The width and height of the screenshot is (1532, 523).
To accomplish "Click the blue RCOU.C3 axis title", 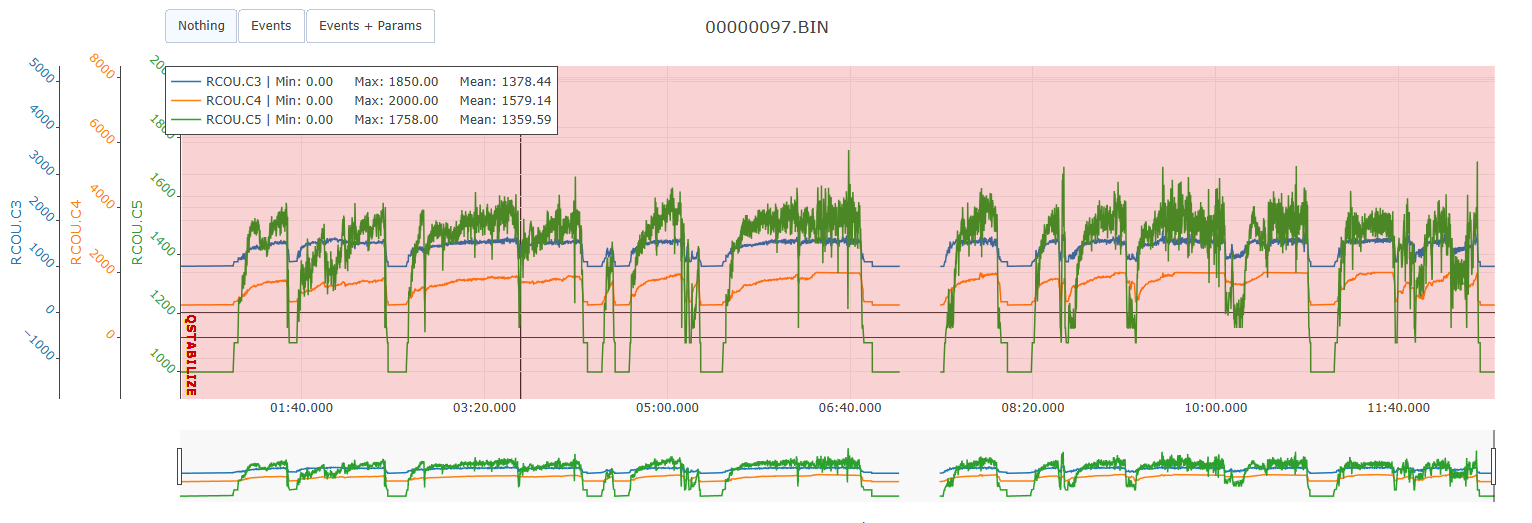I will [16, 233].
